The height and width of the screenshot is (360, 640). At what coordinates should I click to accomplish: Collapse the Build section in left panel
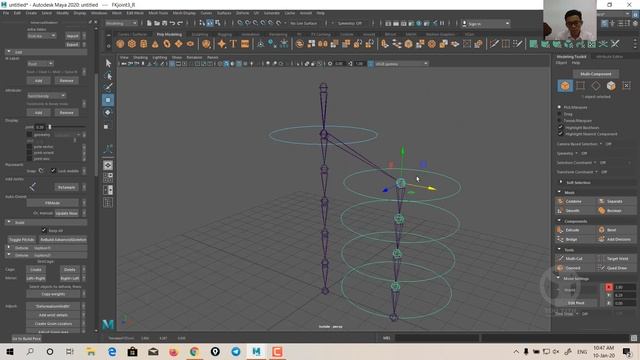click(x=9, y=222)
